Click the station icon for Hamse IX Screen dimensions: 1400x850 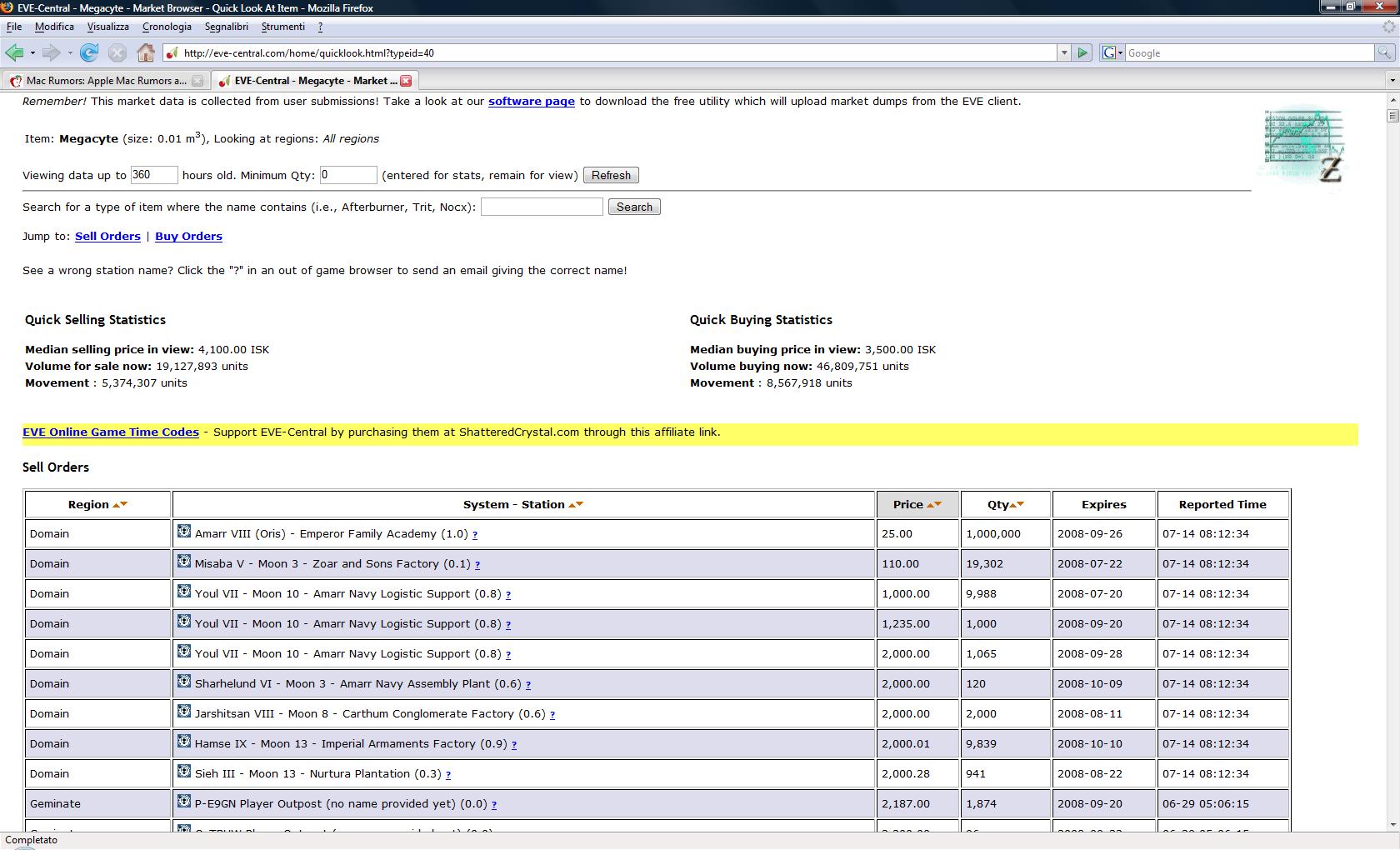coord(184,742)
